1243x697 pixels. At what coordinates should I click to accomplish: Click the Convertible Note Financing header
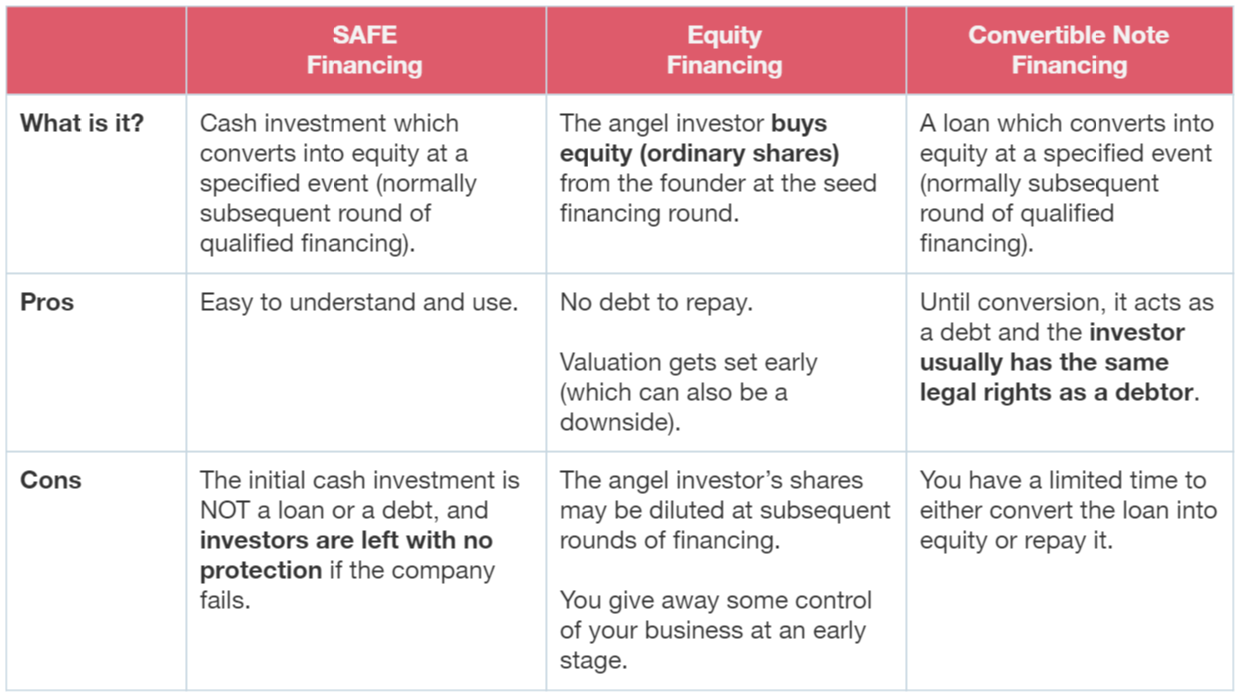click(x=1069, y=50)
